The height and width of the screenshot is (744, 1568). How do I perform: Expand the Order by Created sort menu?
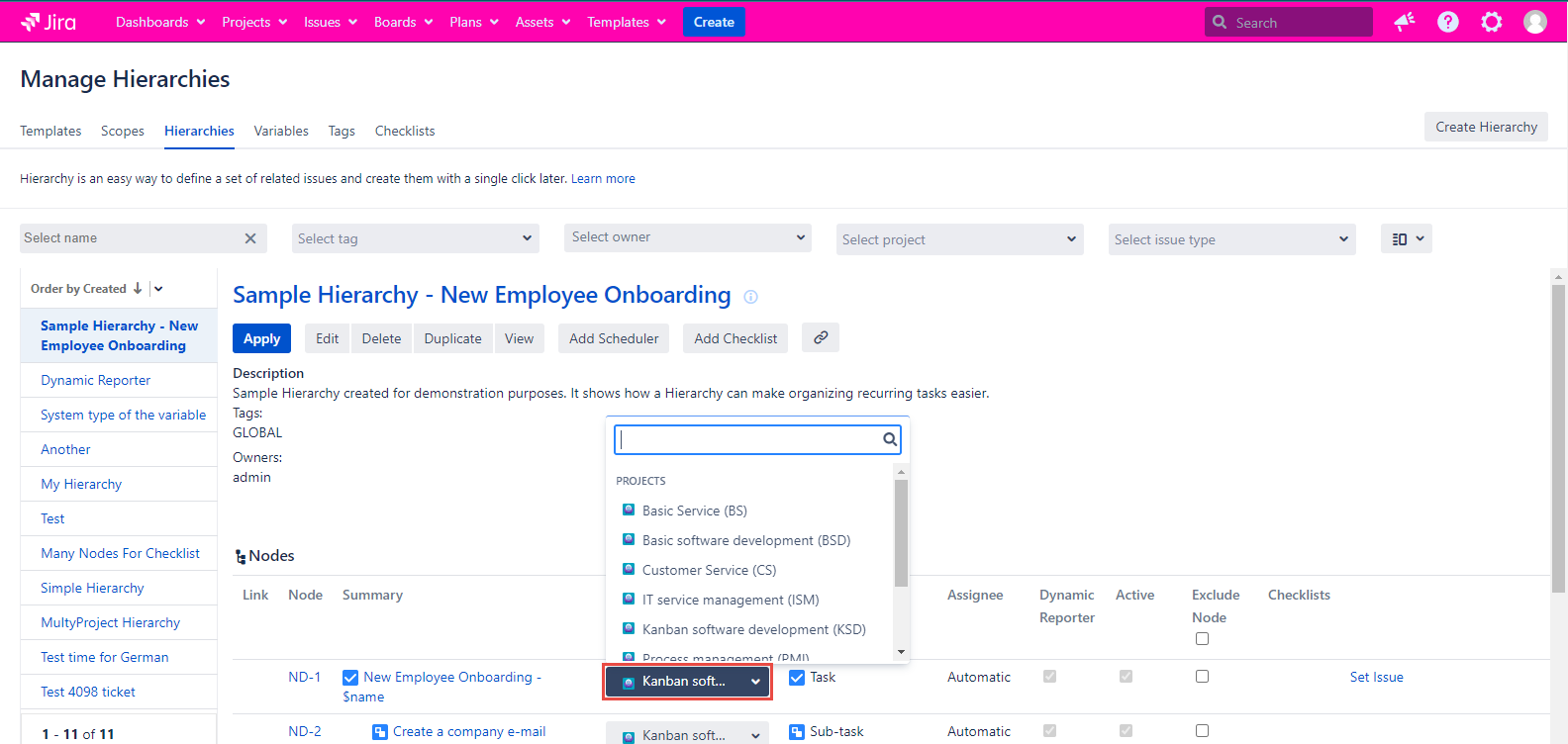[158, 289]
